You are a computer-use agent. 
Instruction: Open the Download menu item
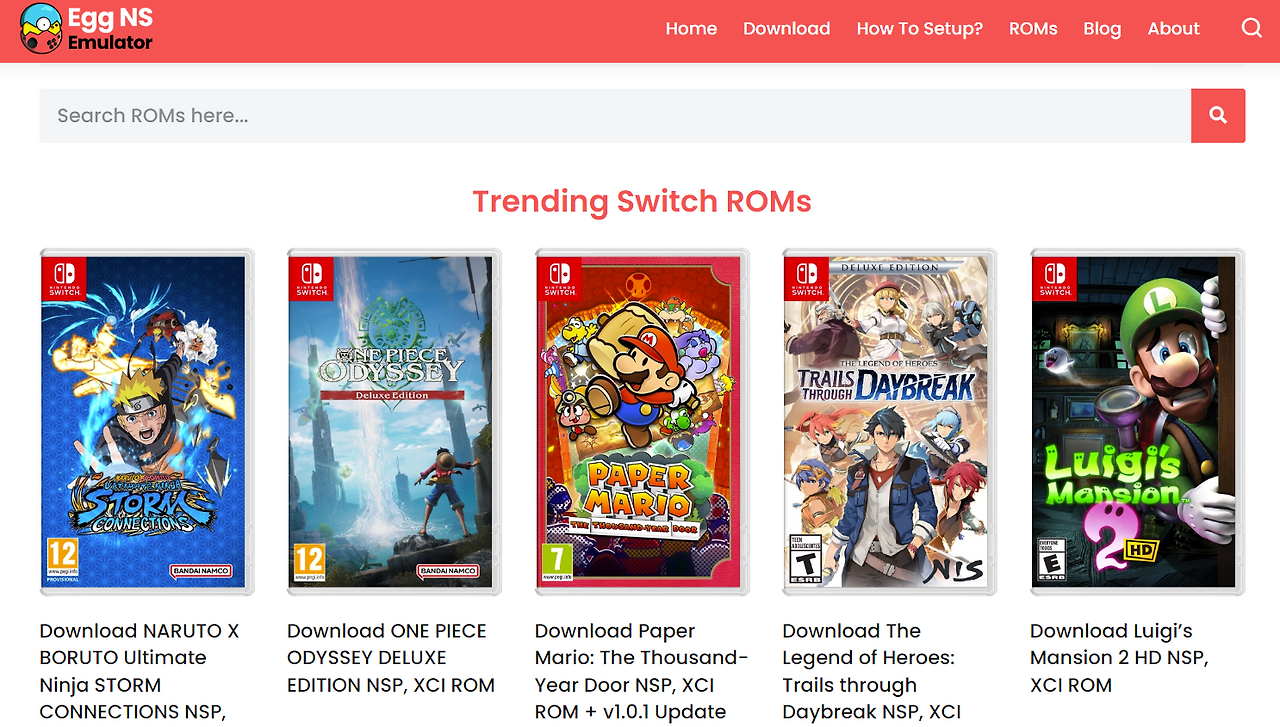pyautogui.click(x=786, y=28)
